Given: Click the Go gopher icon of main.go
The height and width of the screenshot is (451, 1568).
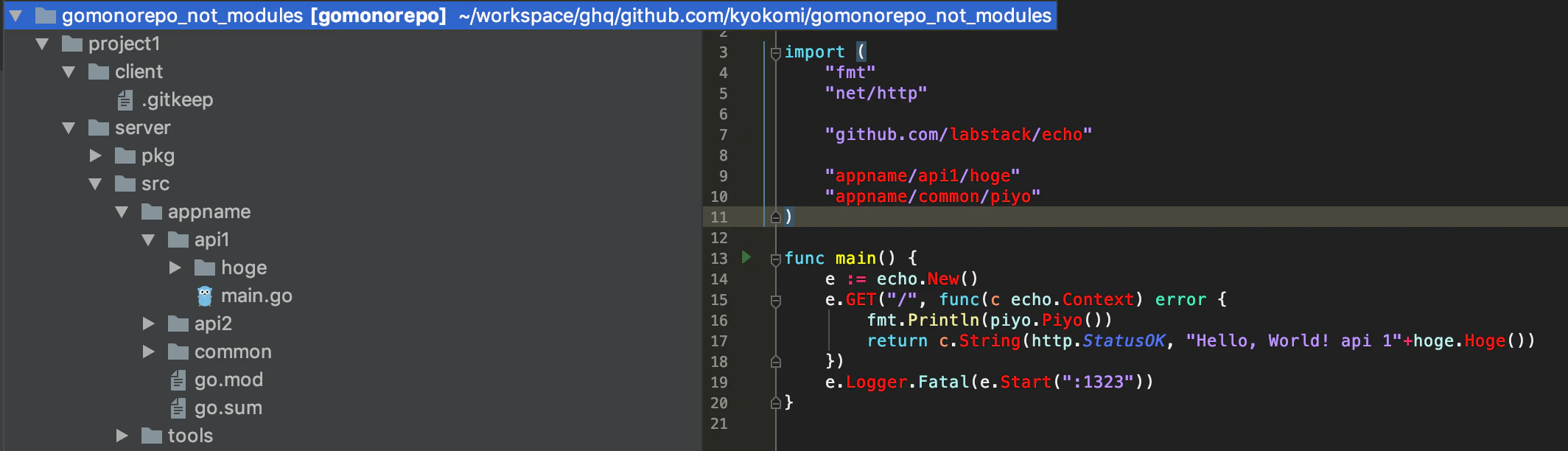Looking at the screenshot, I should click(x=205, y=296).
